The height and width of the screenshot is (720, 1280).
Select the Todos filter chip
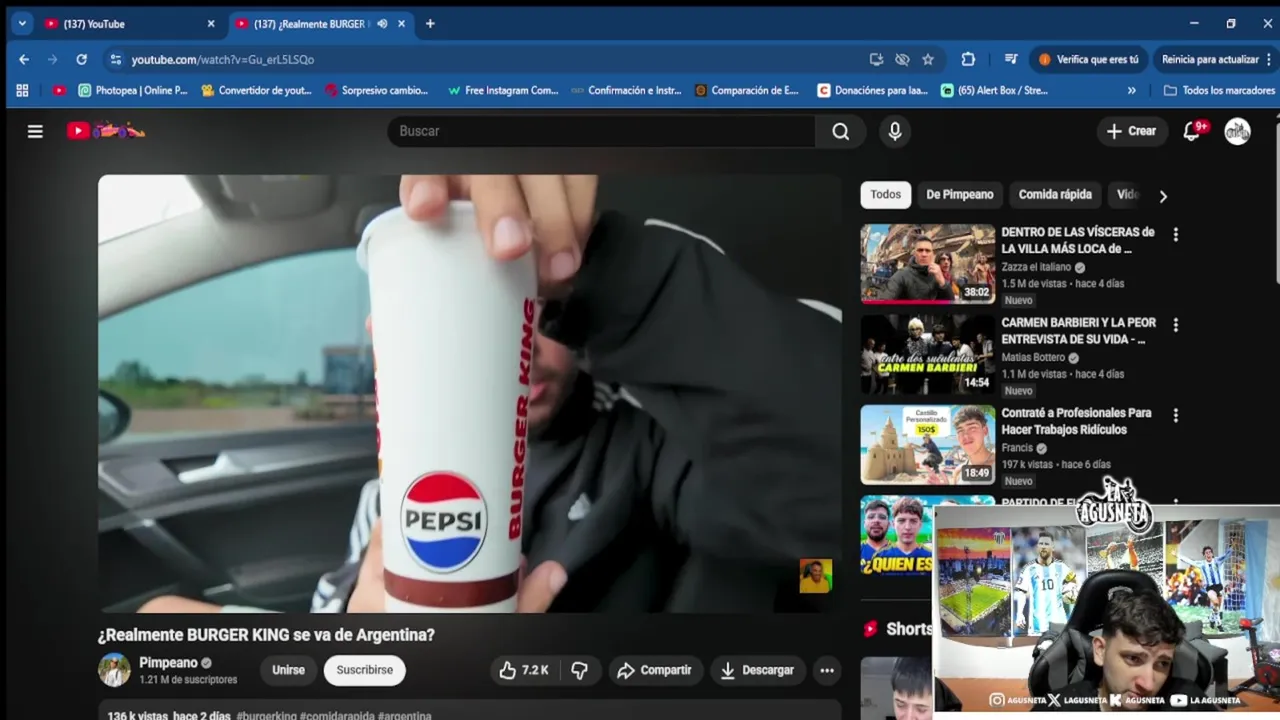[885, 194]
